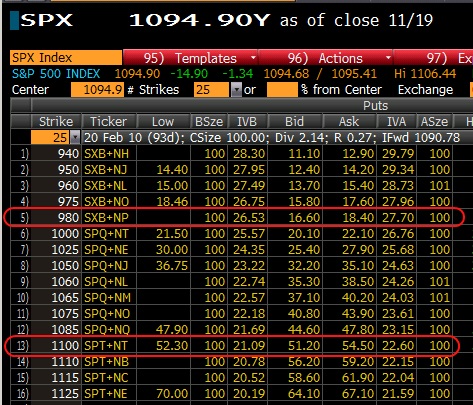Viewport: 473px width, 405px height.
Task: Open the 96) Actions menu
Action: pos(326,58)
